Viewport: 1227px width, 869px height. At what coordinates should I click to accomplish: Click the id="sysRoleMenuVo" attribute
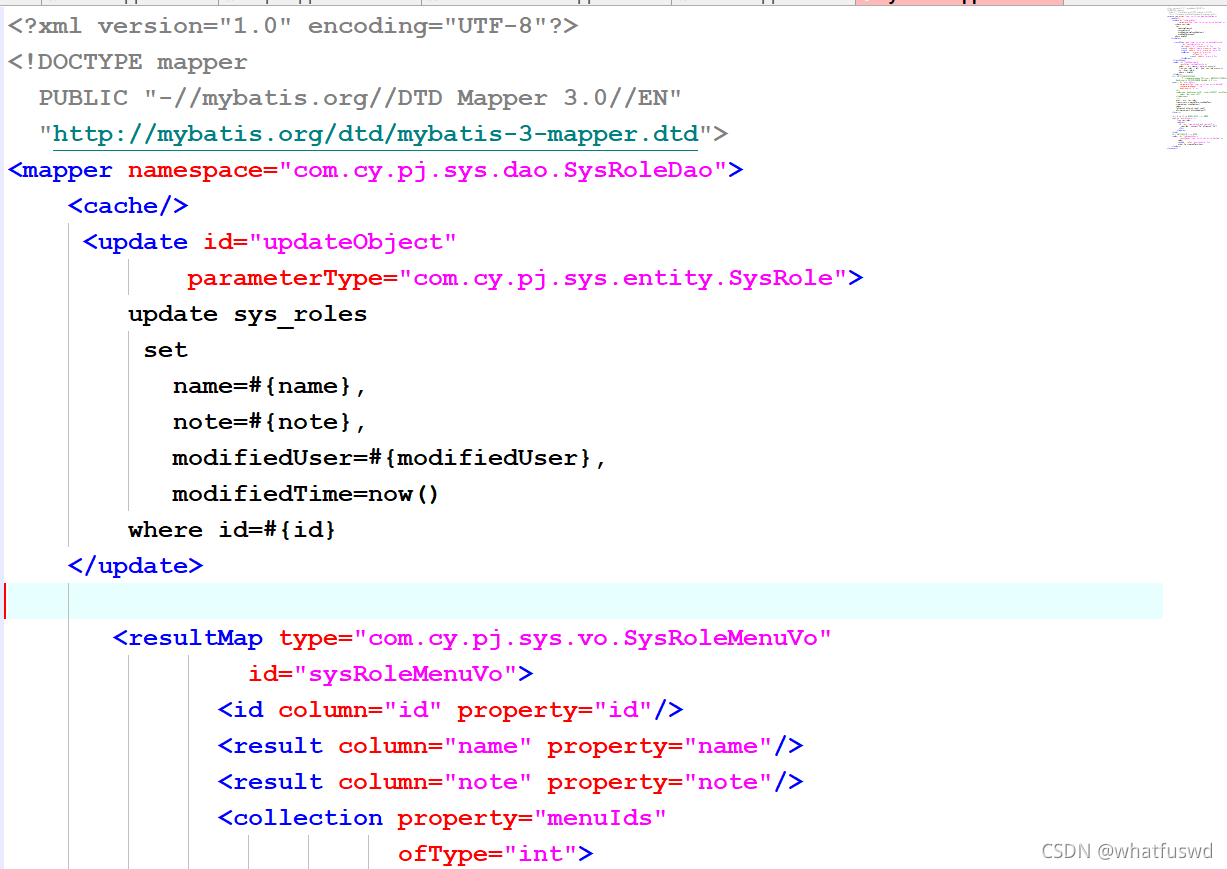[383, 674]
